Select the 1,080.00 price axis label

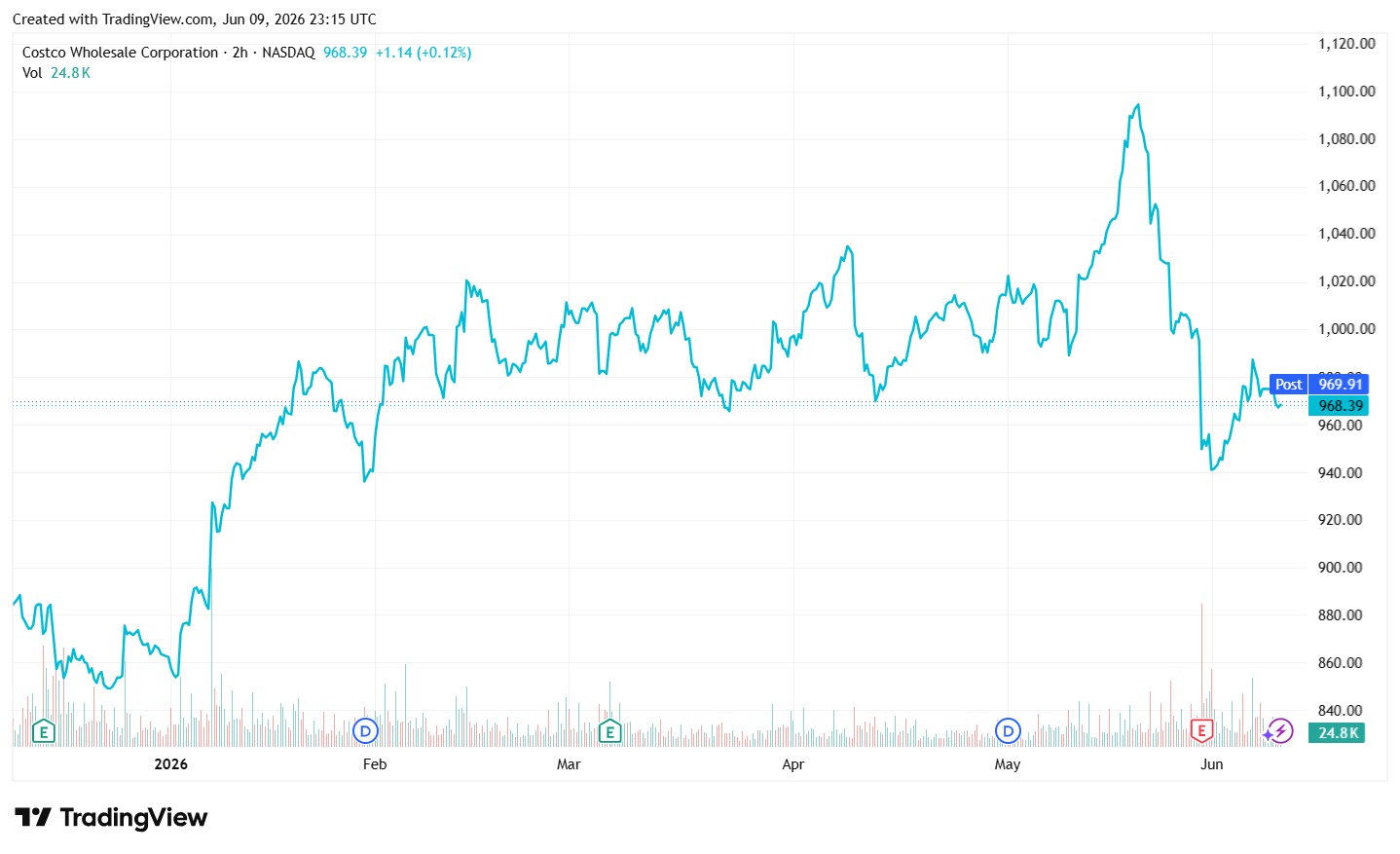click(x=1346, y=139)
